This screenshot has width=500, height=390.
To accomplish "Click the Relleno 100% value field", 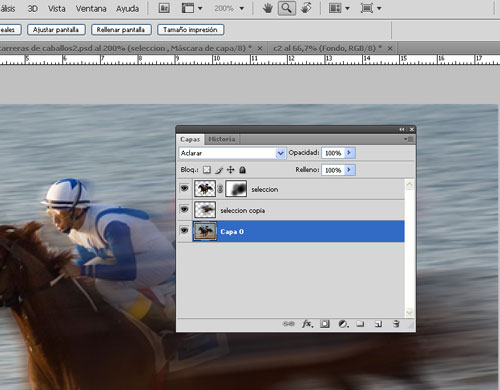I will pyautogui.click(x=333, y=170).
